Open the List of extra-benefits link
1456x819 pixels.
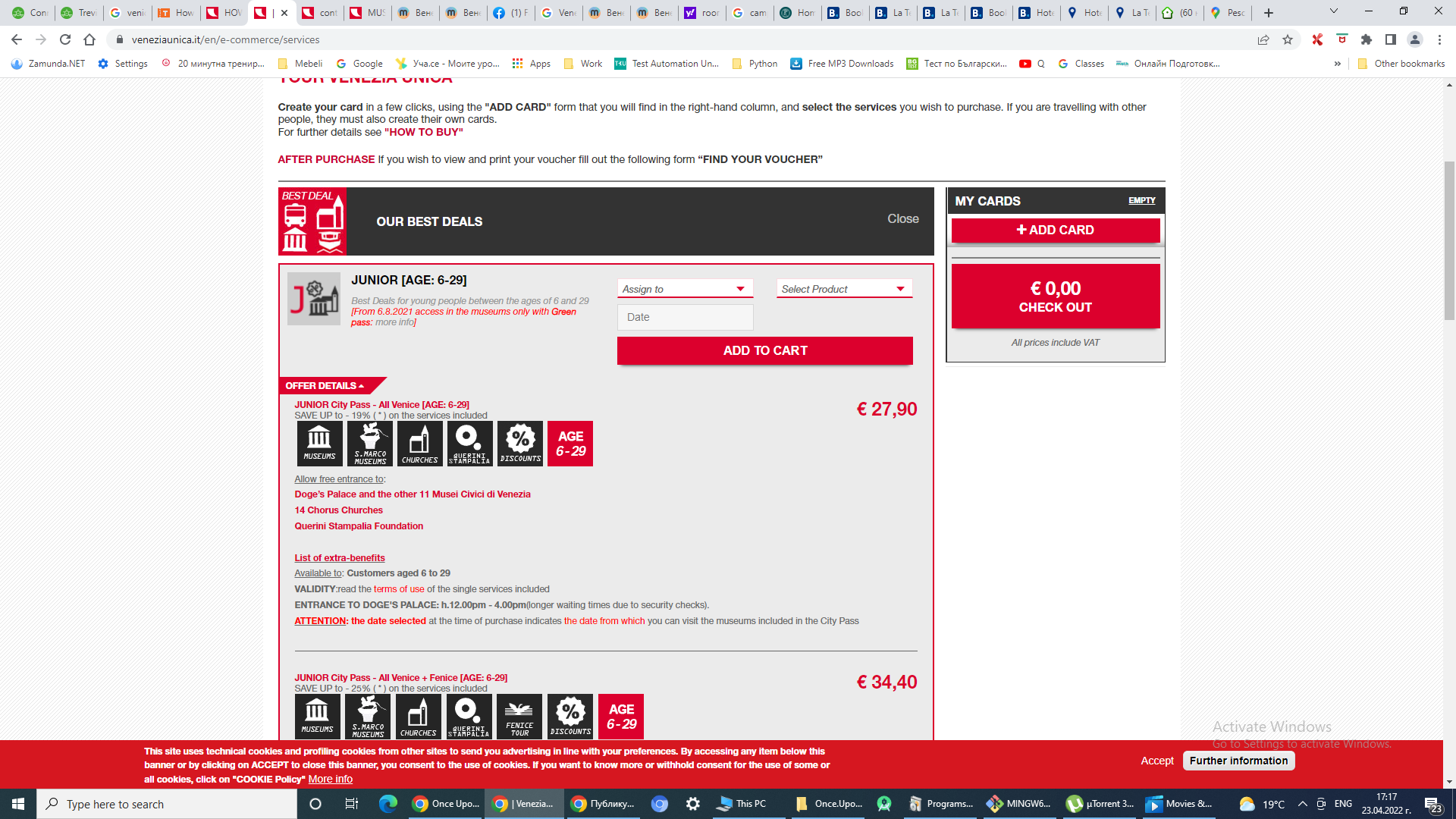click(x=340, y=557)
